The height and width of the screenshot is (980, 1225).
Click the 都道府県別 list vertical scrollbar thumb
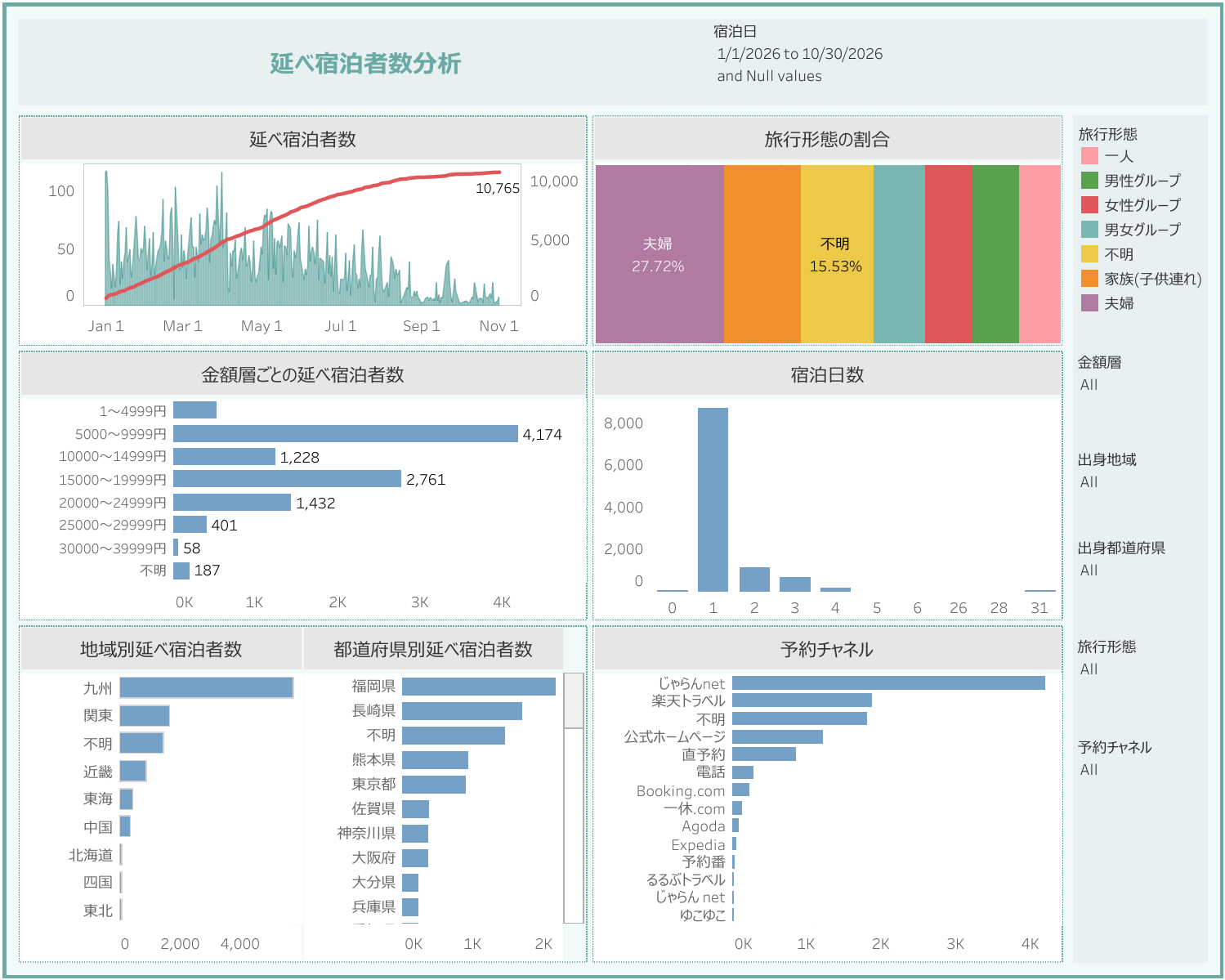pos(574,700)
